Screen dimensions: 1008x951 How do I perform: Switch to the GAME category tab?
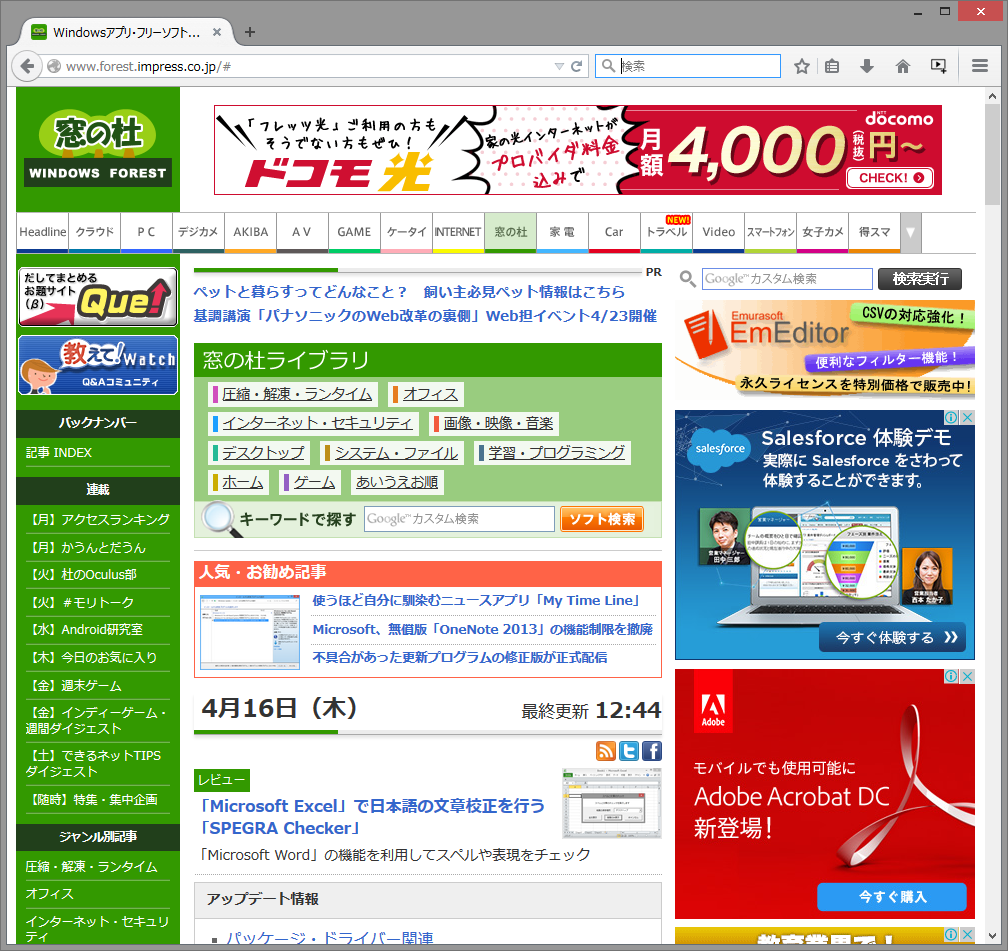[x=354, y=232]
